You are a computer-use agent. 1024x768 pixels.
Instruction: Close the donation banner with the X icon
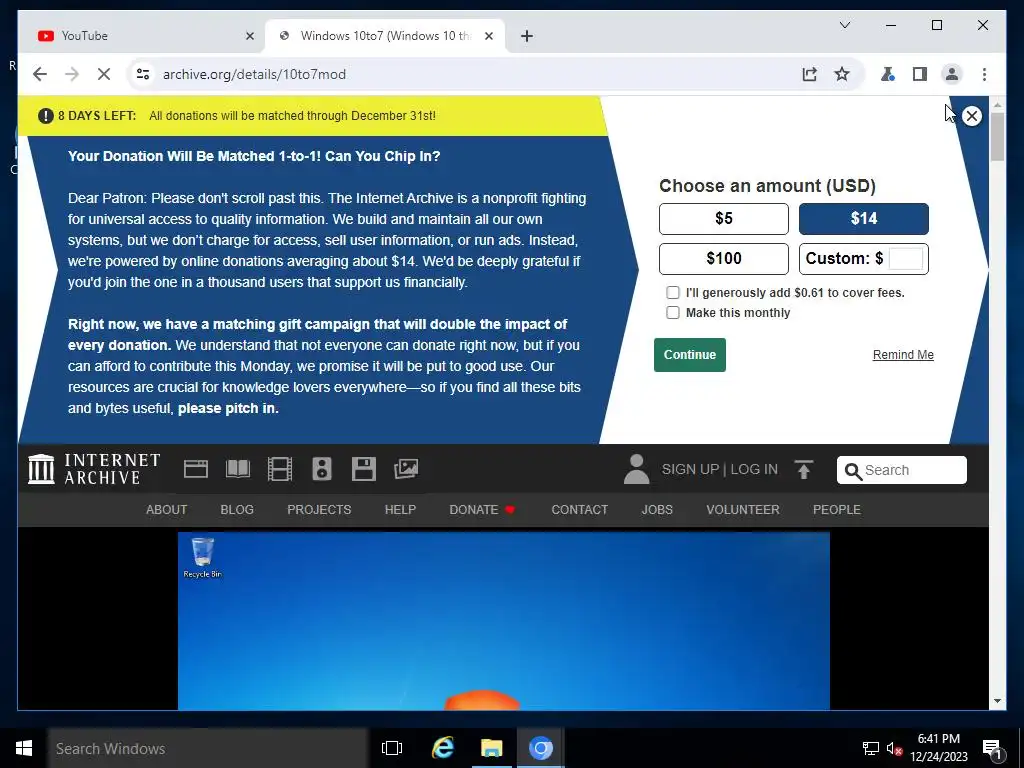[971, 116]
